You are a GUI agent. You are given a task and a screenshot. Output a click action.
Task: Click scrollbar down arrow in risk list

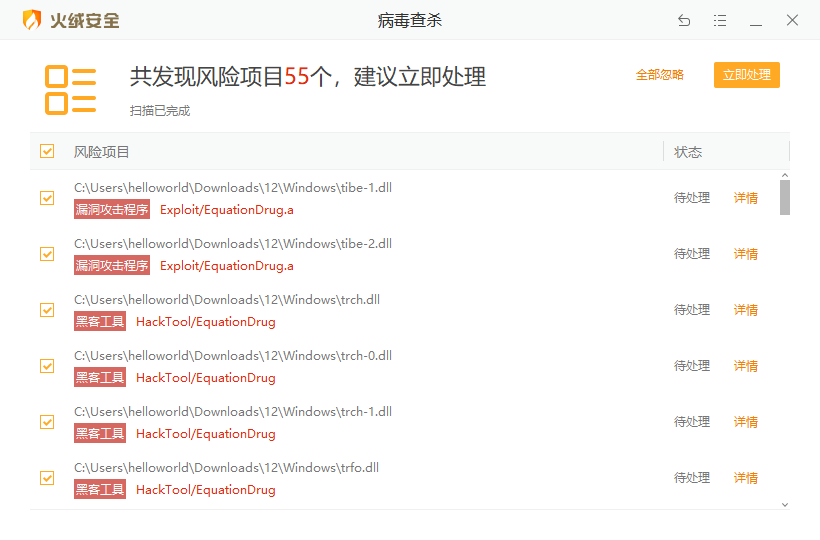785,505
